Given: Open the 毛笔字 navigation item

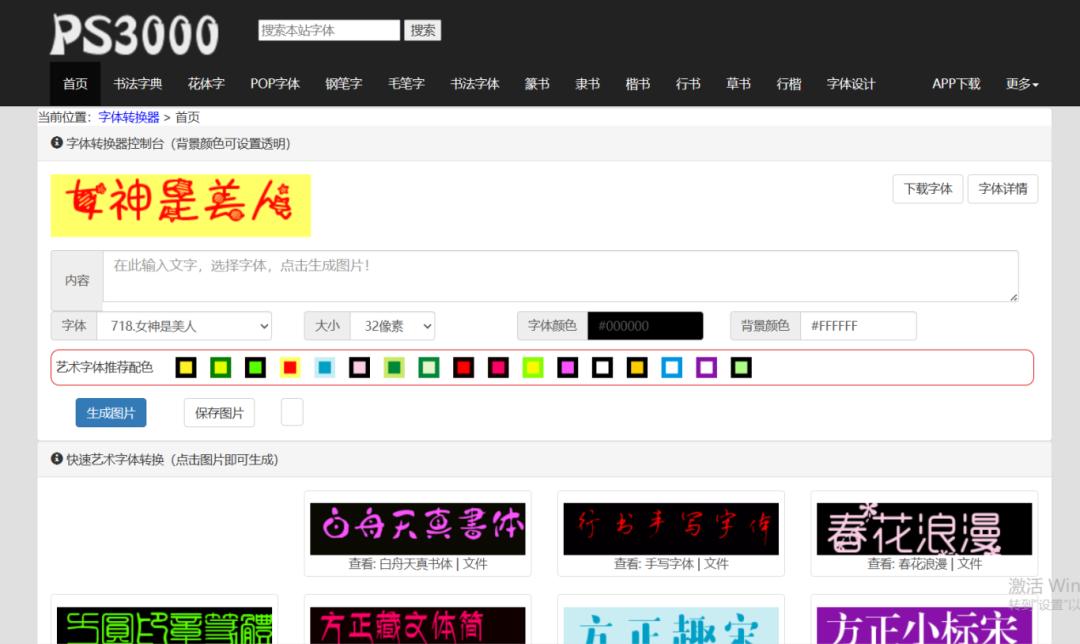Looking at the screenshot, I should (x=406, y=84).
